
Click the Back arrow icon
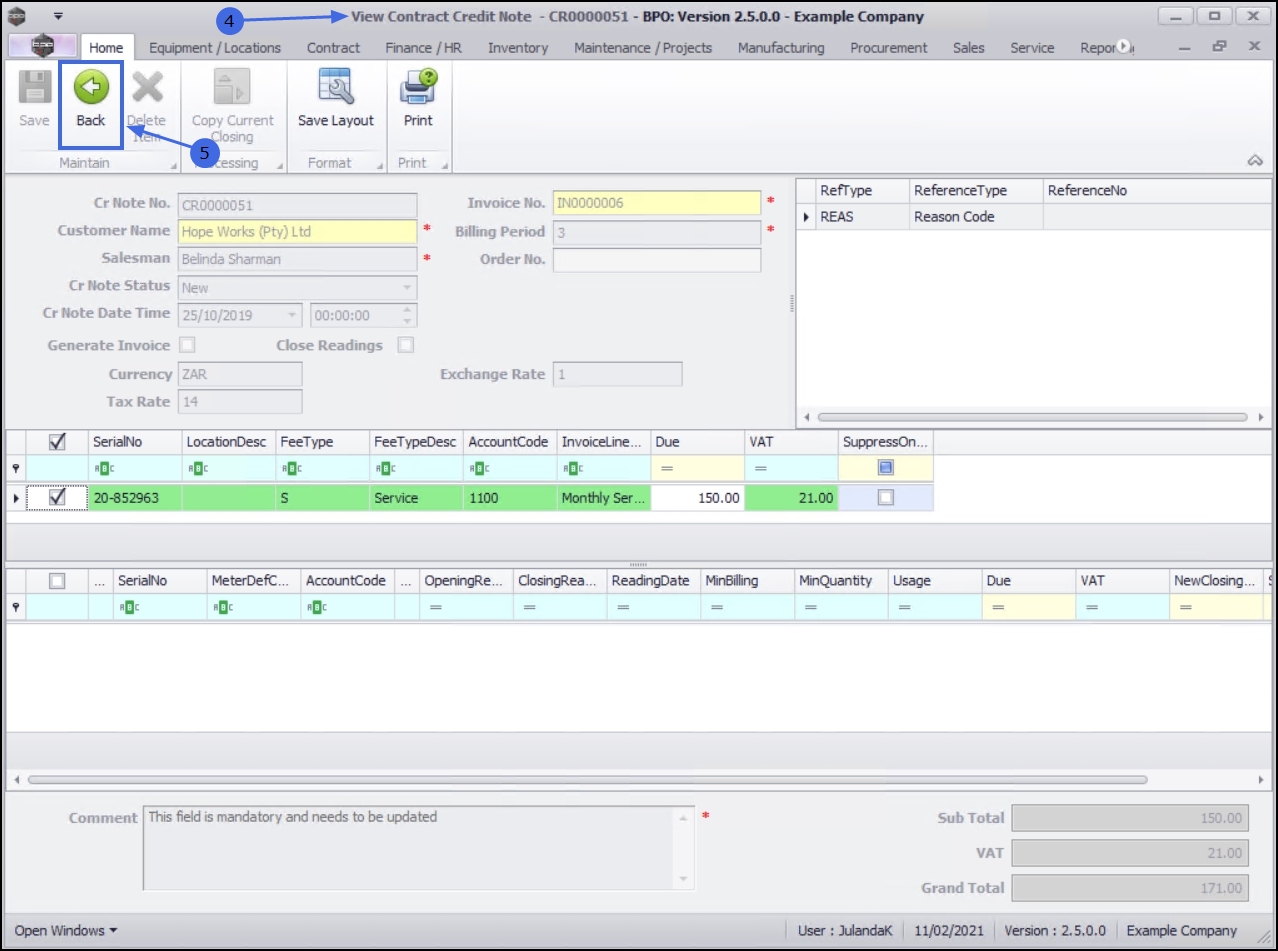pos(91,88)
